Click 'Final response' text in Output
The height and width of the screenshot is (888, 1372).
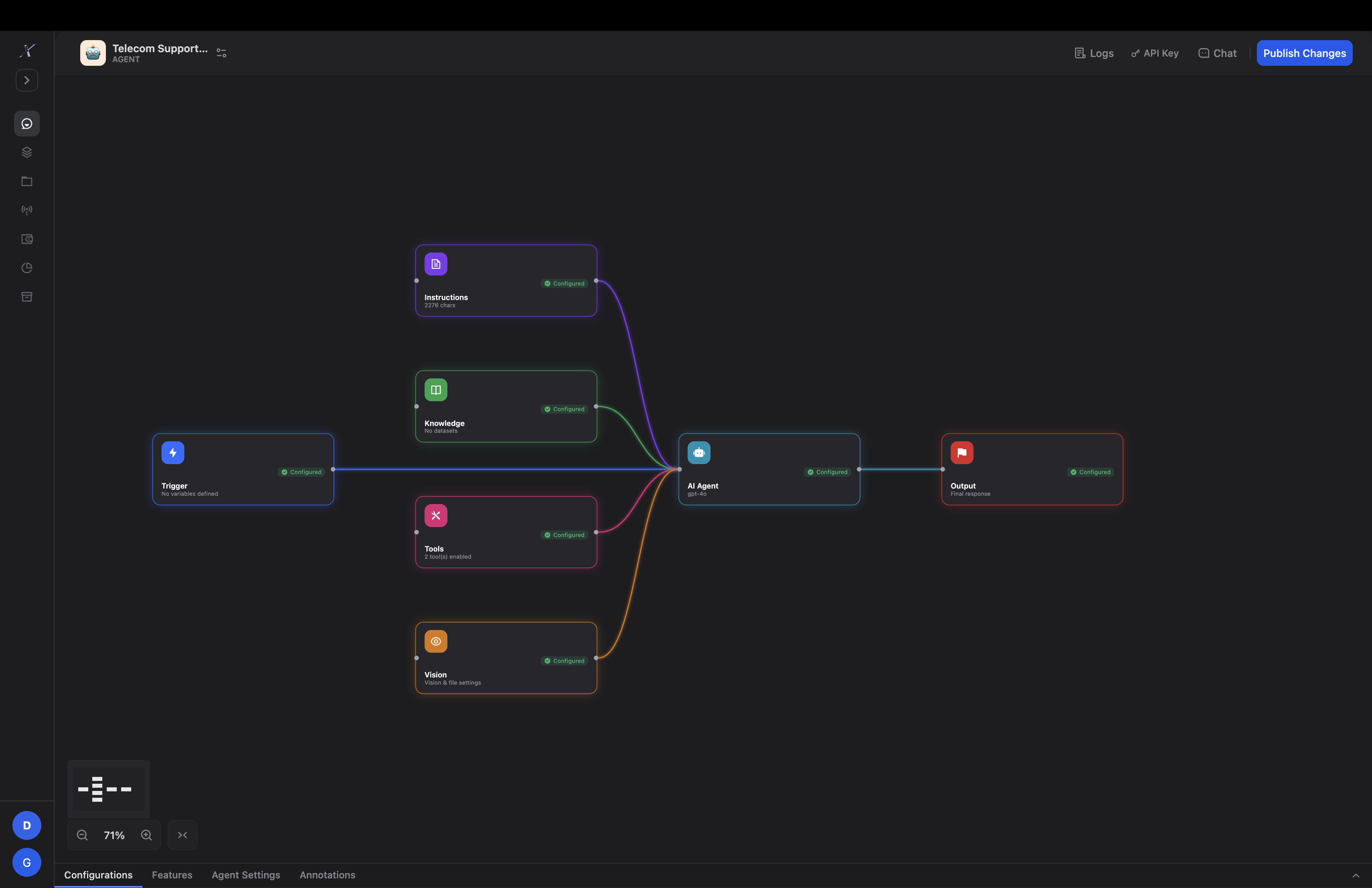tap(970, 494)
